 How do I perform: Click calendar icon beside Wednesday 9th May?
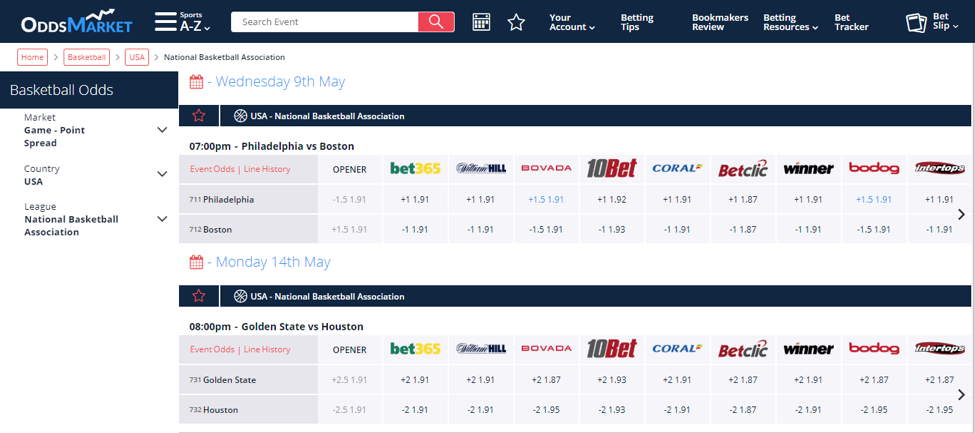196,81
